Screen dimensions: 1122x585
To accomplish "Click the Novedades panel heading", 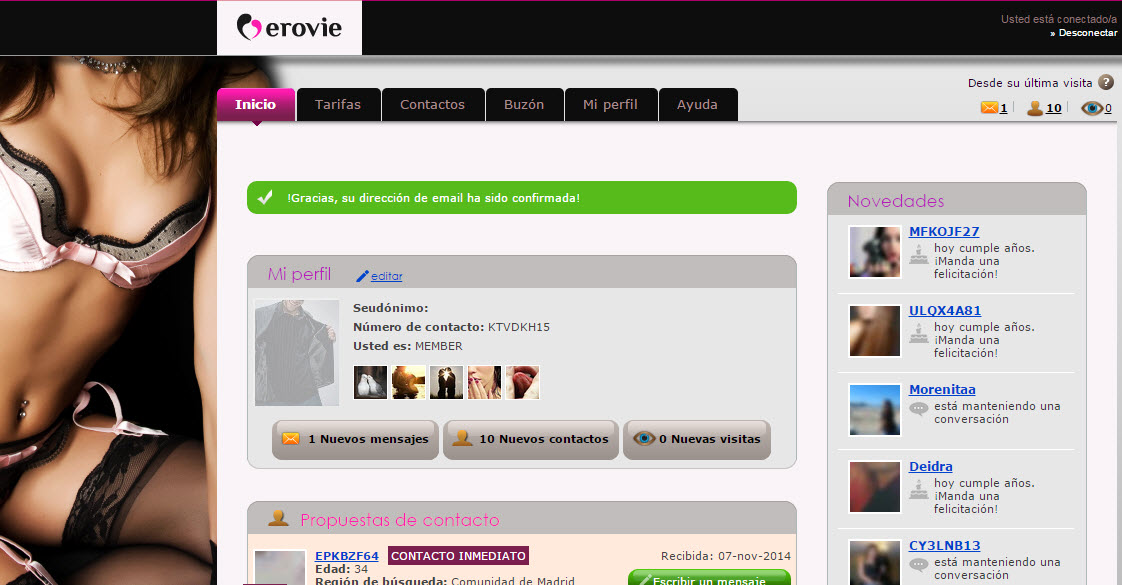I will coord(896,201).
